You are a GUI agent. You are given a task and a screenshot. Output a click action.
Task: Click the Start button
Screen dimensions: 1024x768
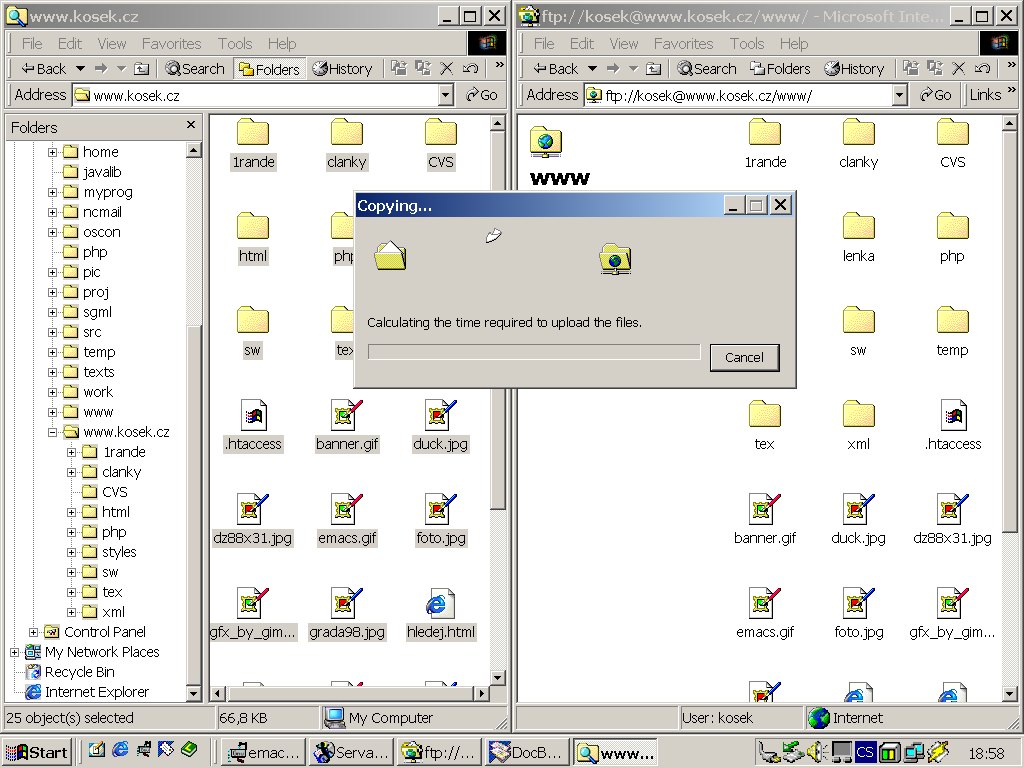point(37,752)
